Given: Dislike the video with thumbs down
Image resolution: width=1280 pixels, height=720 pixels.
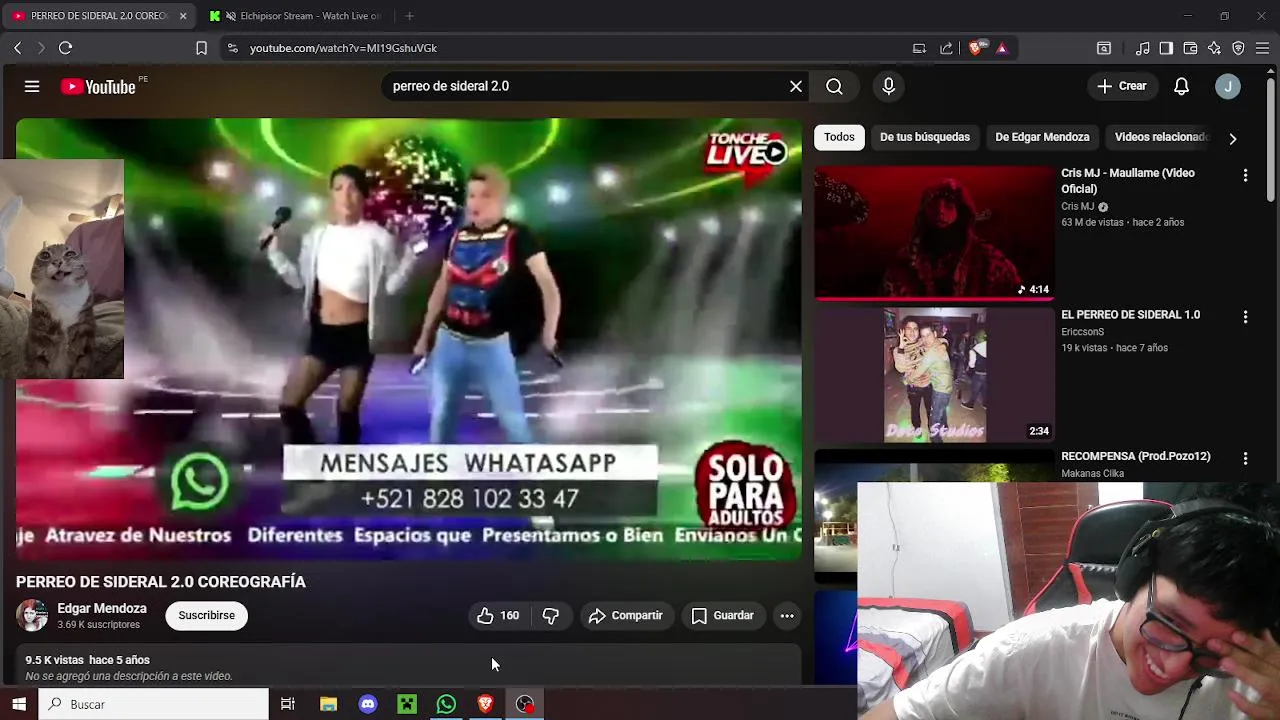Looking at the screenshot, I should pos(551,616).
